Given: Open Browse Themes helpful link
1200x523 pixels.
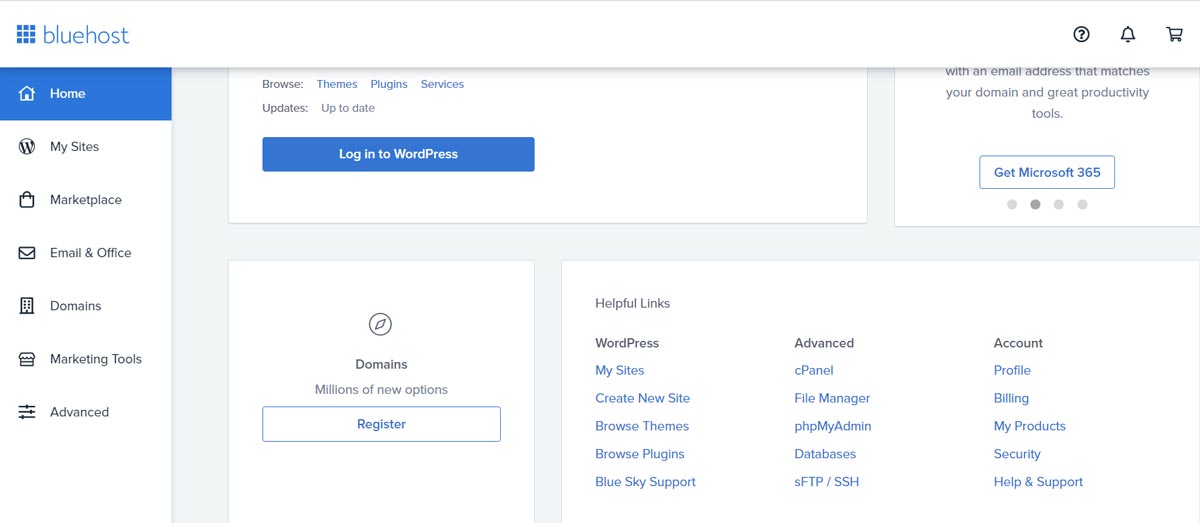Looking at the screenshot, I should pos(642,426).
